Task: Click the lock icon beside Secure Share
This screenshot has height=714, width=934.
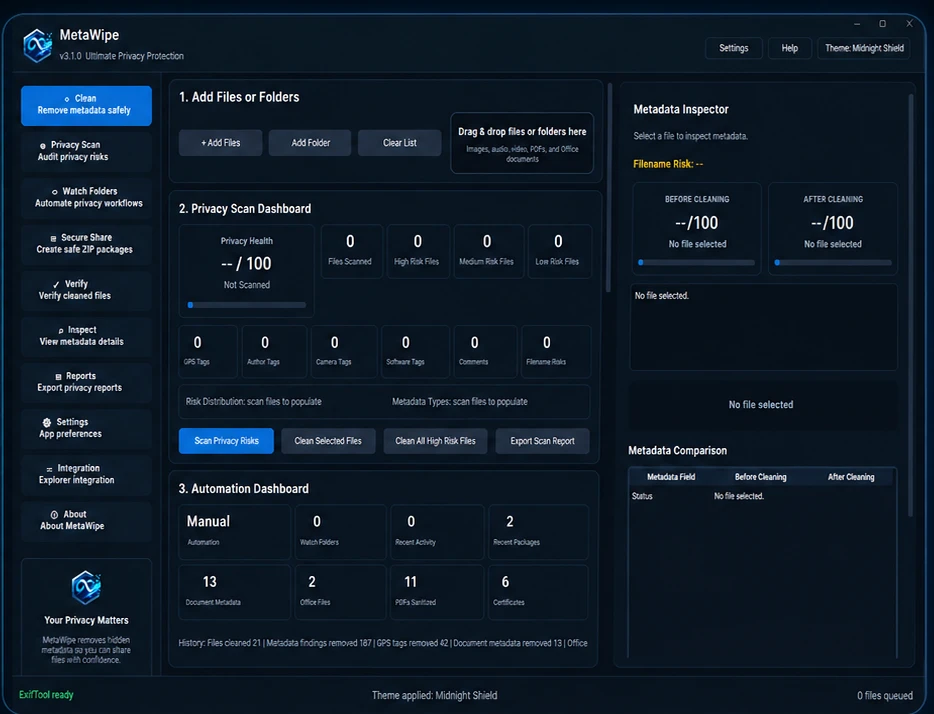Action: click(x=54, y=238)
